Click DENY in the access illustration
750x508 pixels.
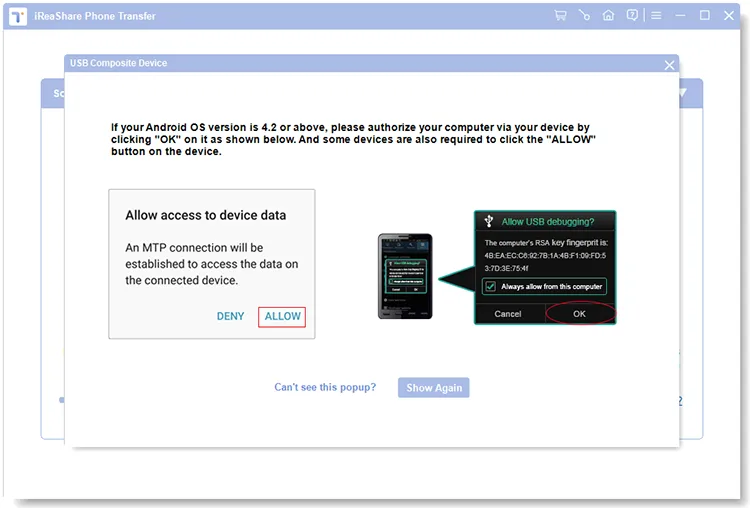(230, 317)
